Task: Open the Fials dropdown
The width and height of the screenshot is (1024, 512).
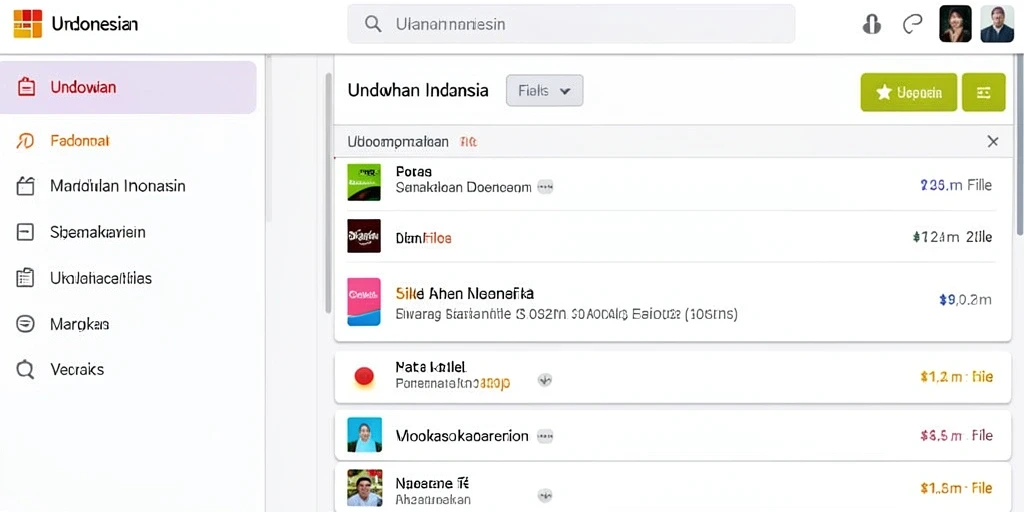Action: pyautogui.click(x=545, y=91)
